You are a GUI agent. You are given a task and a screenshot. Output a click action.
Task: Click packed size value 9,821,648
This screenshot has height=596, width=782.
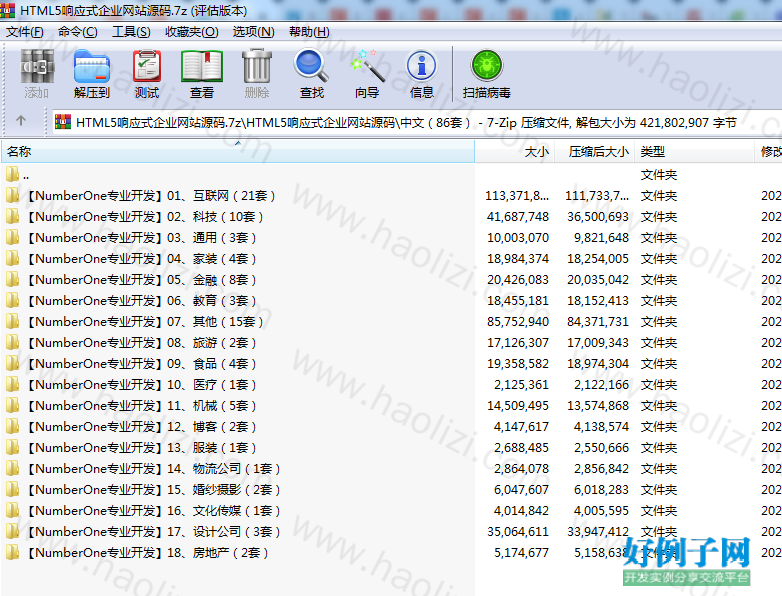pos(601,237)
